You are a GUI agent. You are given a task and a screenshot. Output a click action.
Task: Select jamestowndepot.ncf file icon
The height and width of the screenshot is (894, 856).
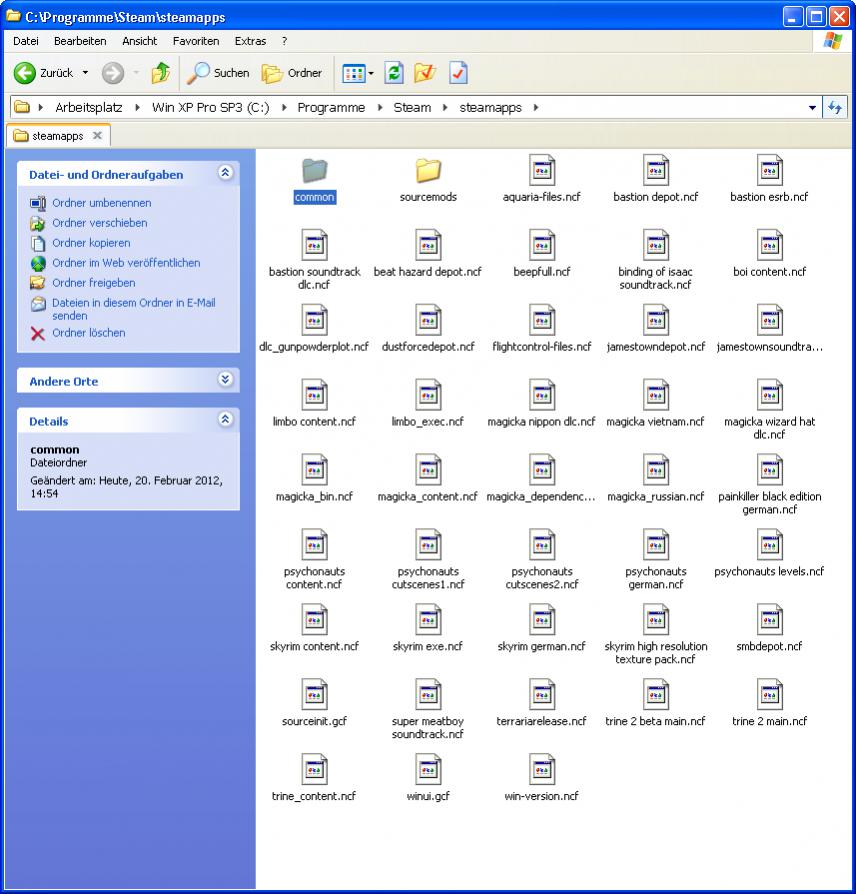[656, 319]
